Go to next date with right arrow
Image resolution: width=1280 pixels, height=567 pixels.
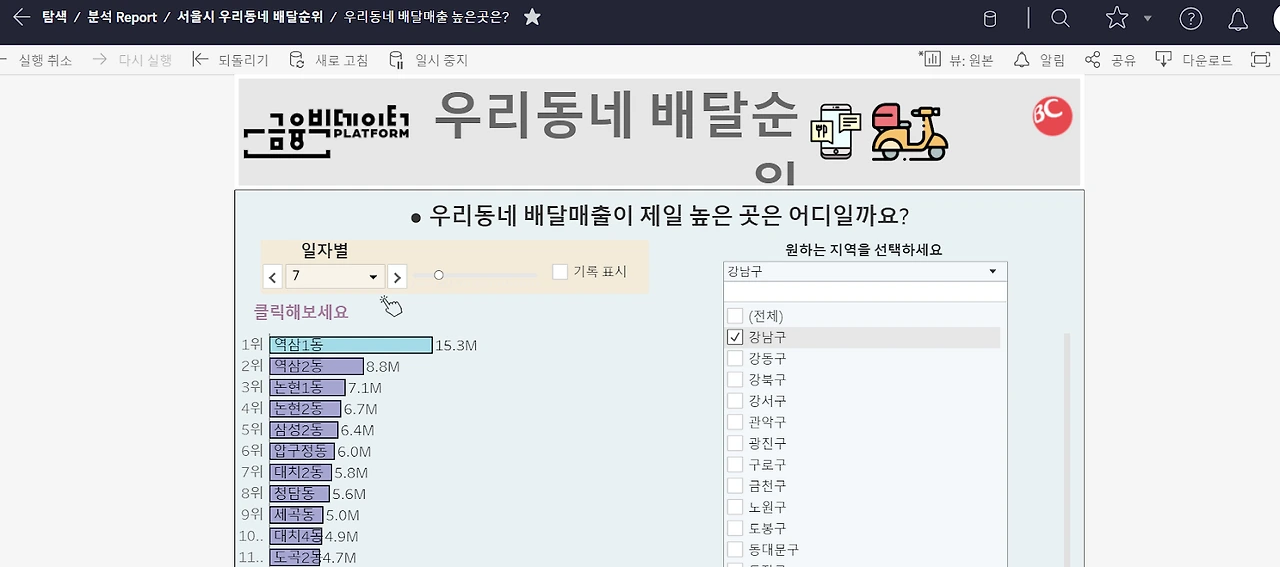(x=397, y=277)
